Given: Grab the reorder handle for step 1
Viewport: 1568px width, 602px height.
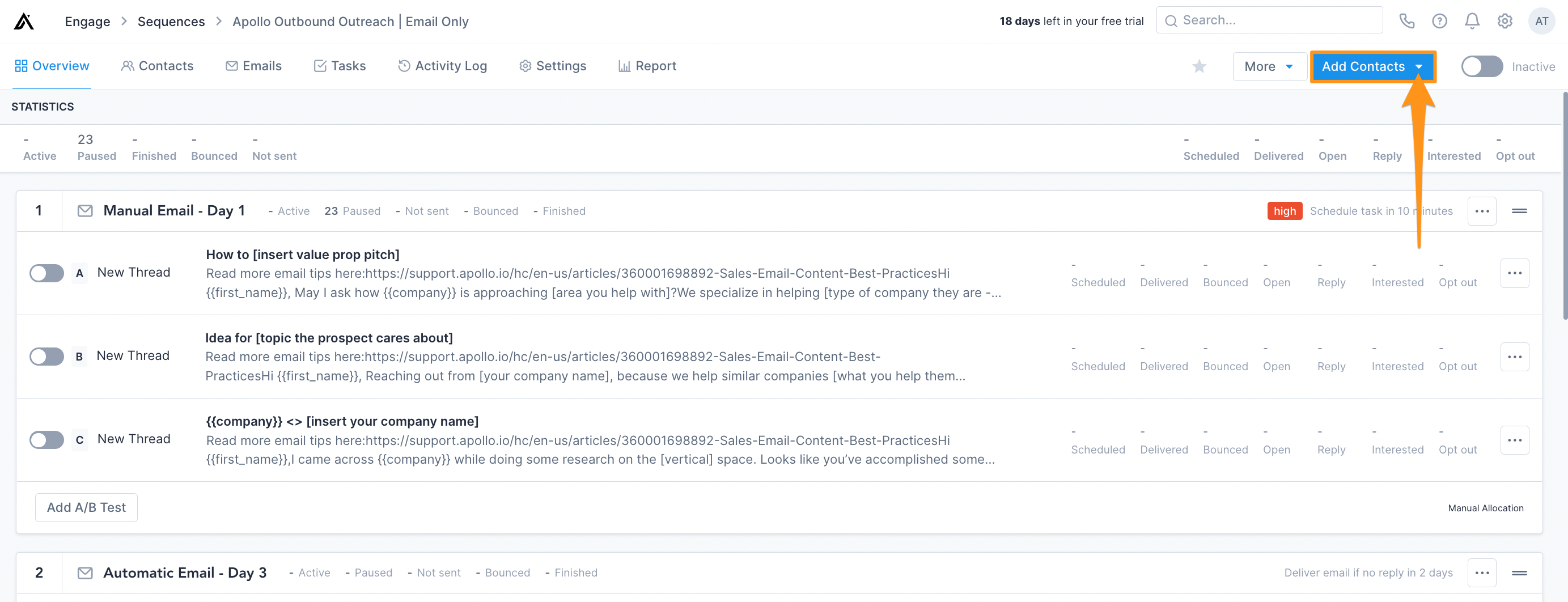Looking at the screenshot, I should (1519, 211).
